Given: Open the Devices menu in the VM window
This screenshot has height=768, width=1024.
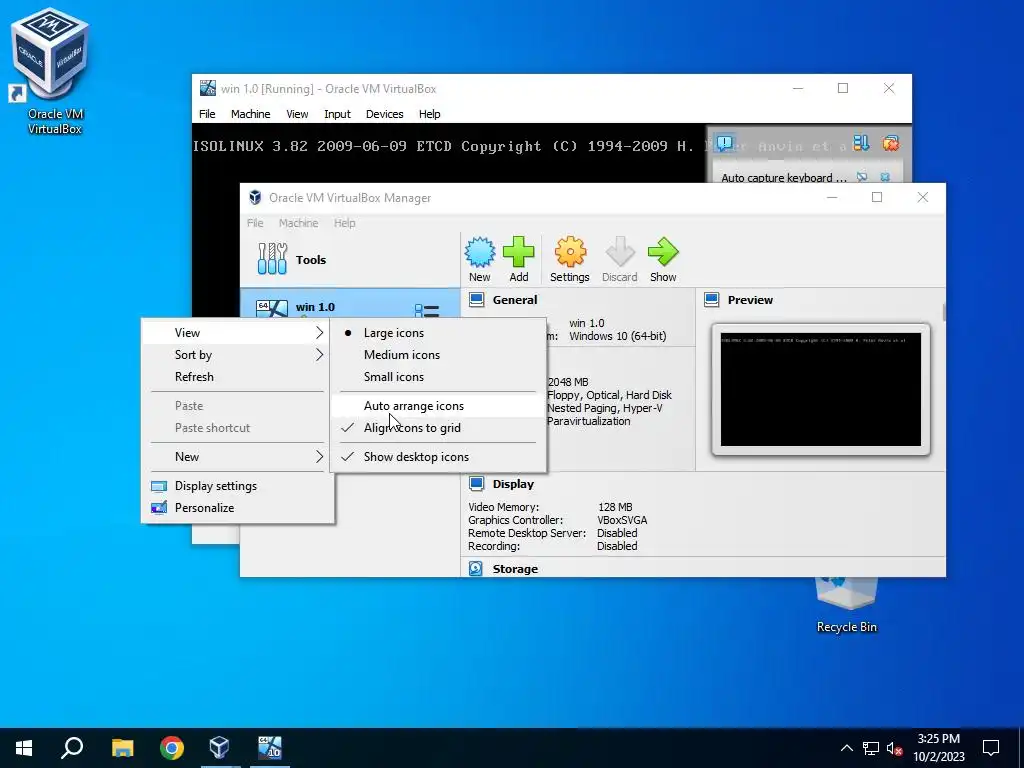Looking at the screenshot, I should point(385,114).
